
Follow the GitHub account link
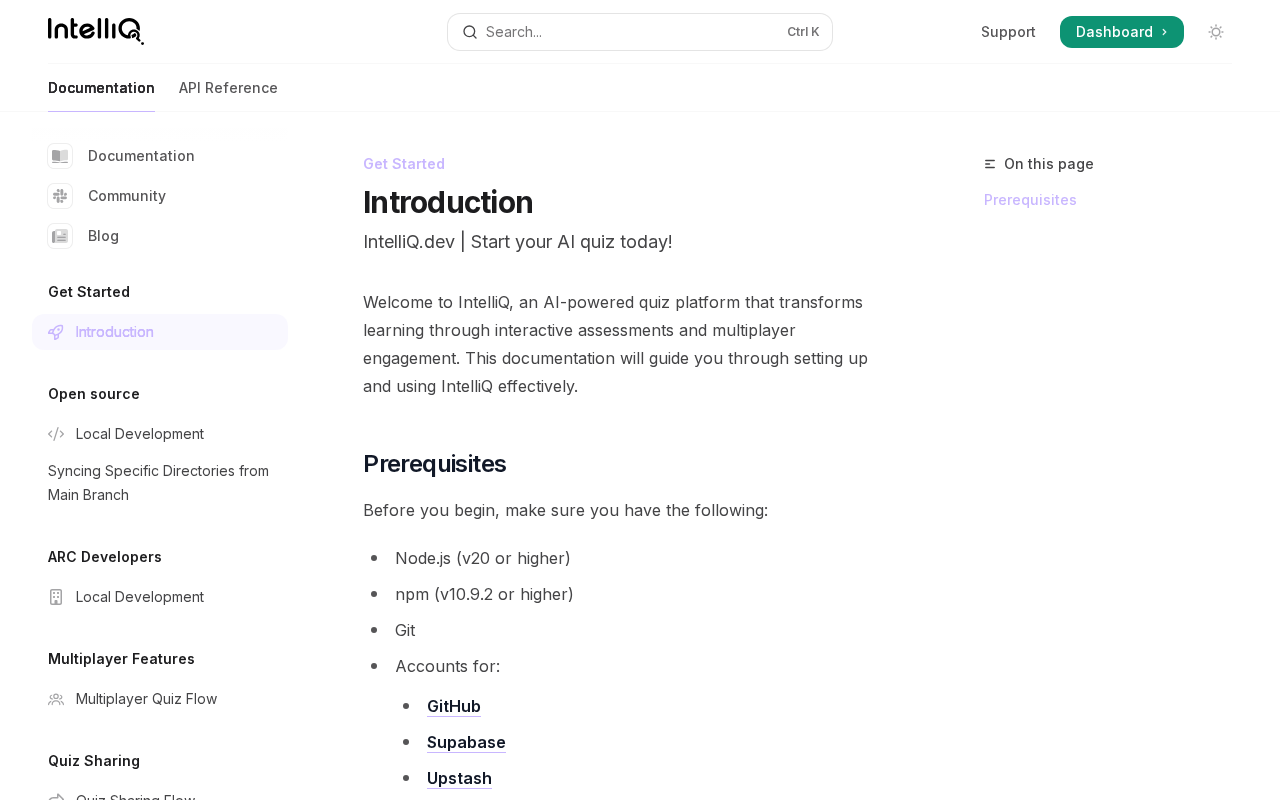tap(454, 706)
